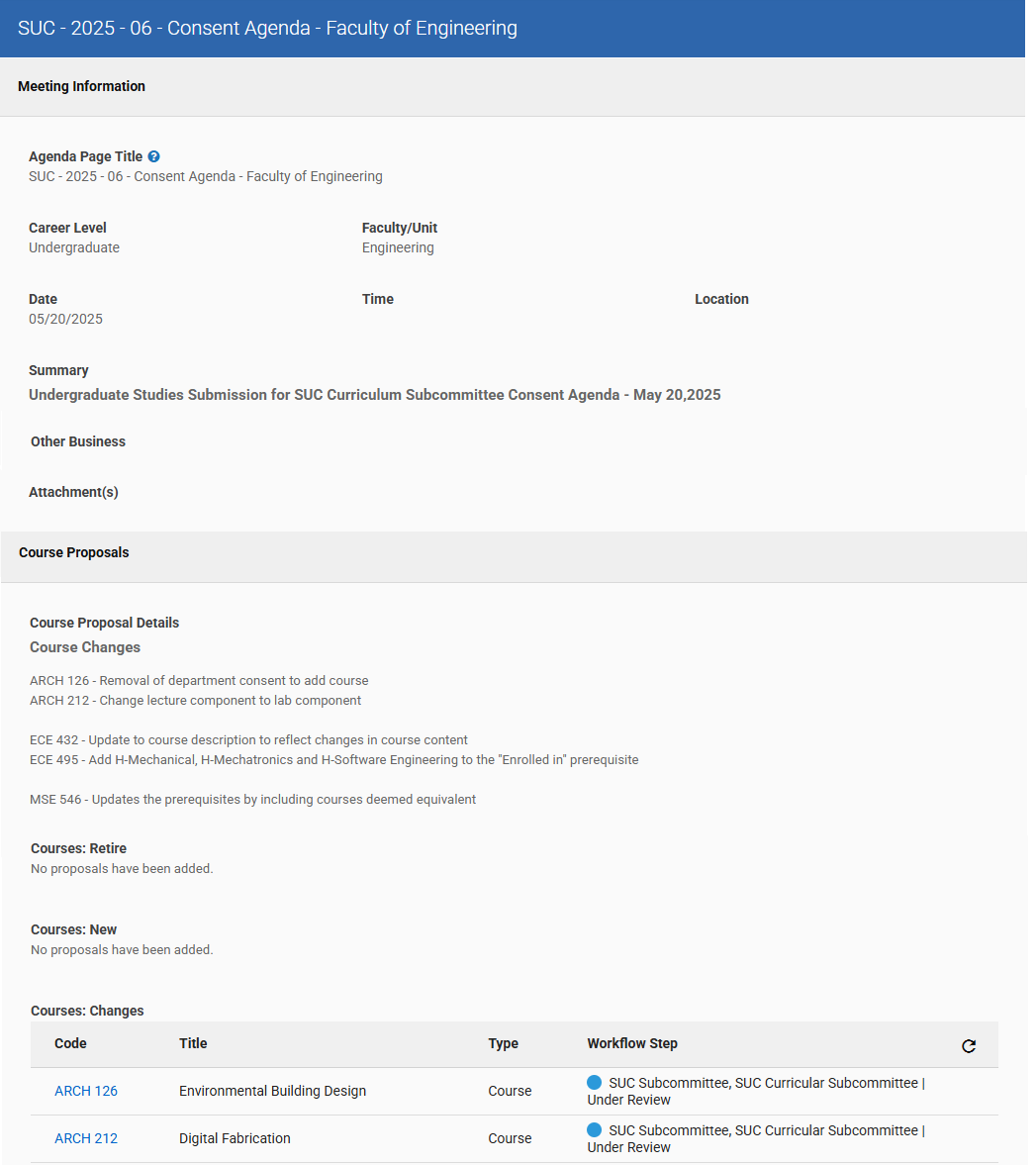
Task: Select the Digital Fabrication row title
Action: click(x=235, y=1138)
